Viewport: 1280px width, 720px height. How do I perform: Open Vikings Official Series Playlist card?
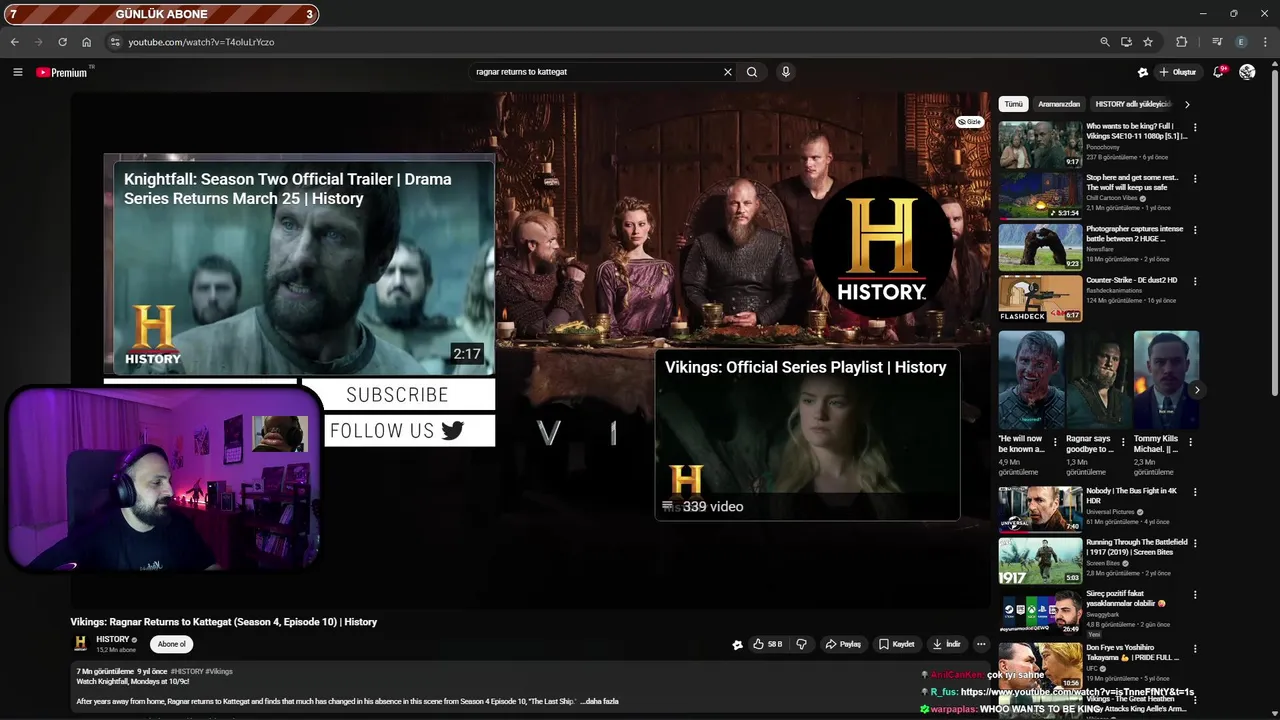point(807,434)
